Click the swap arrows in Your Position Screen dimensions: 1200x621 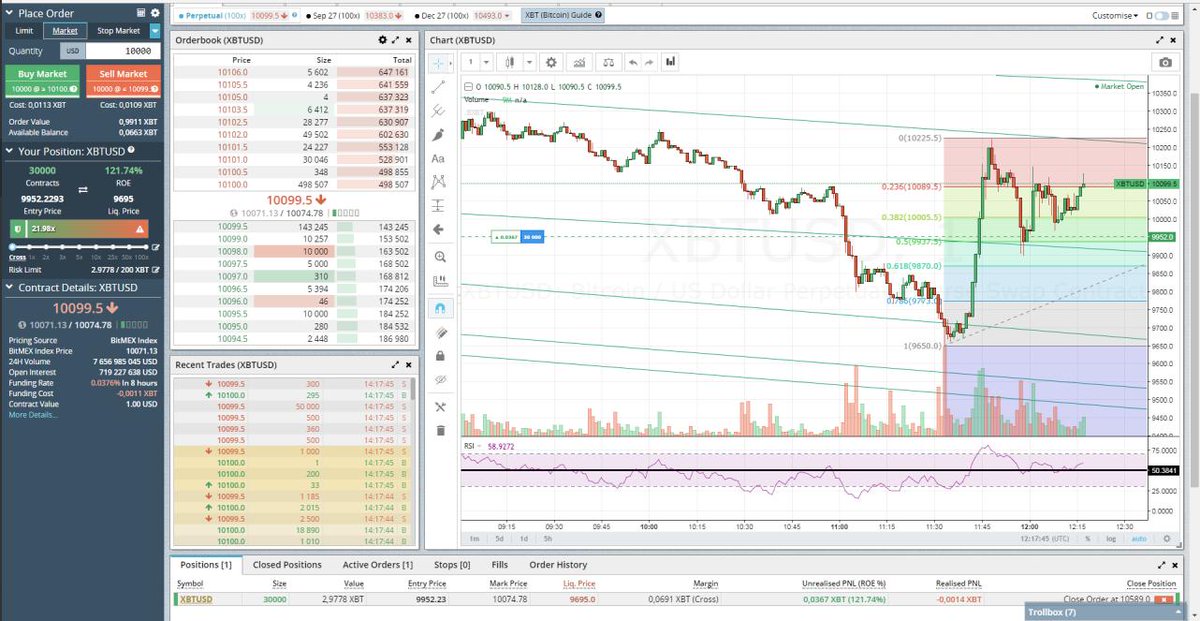point(82,189)
